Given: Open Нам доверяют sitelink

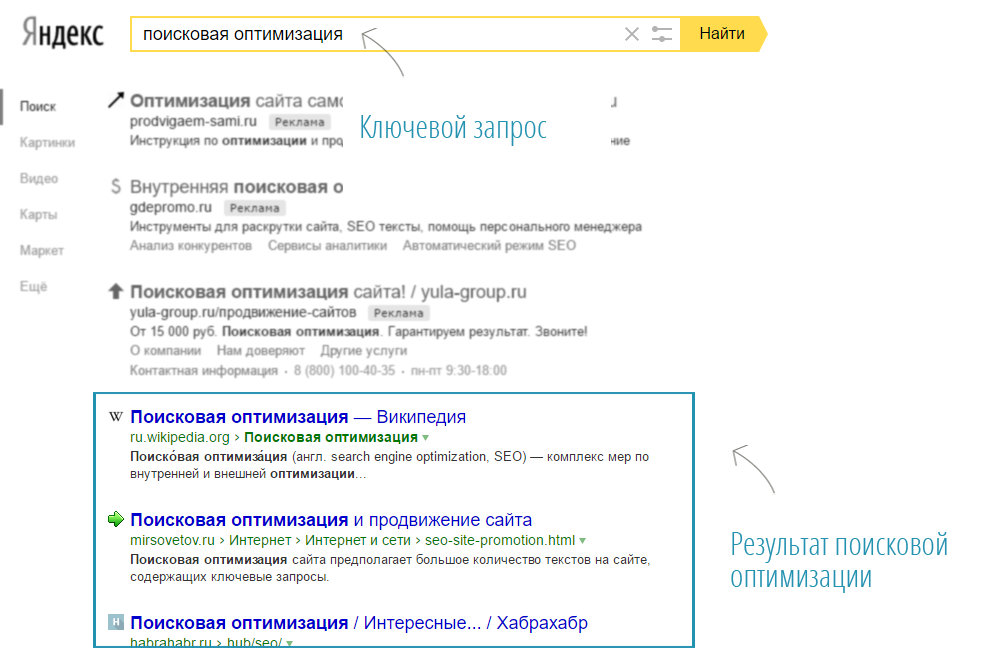Looking at the screenshot, I should point(261,351).
